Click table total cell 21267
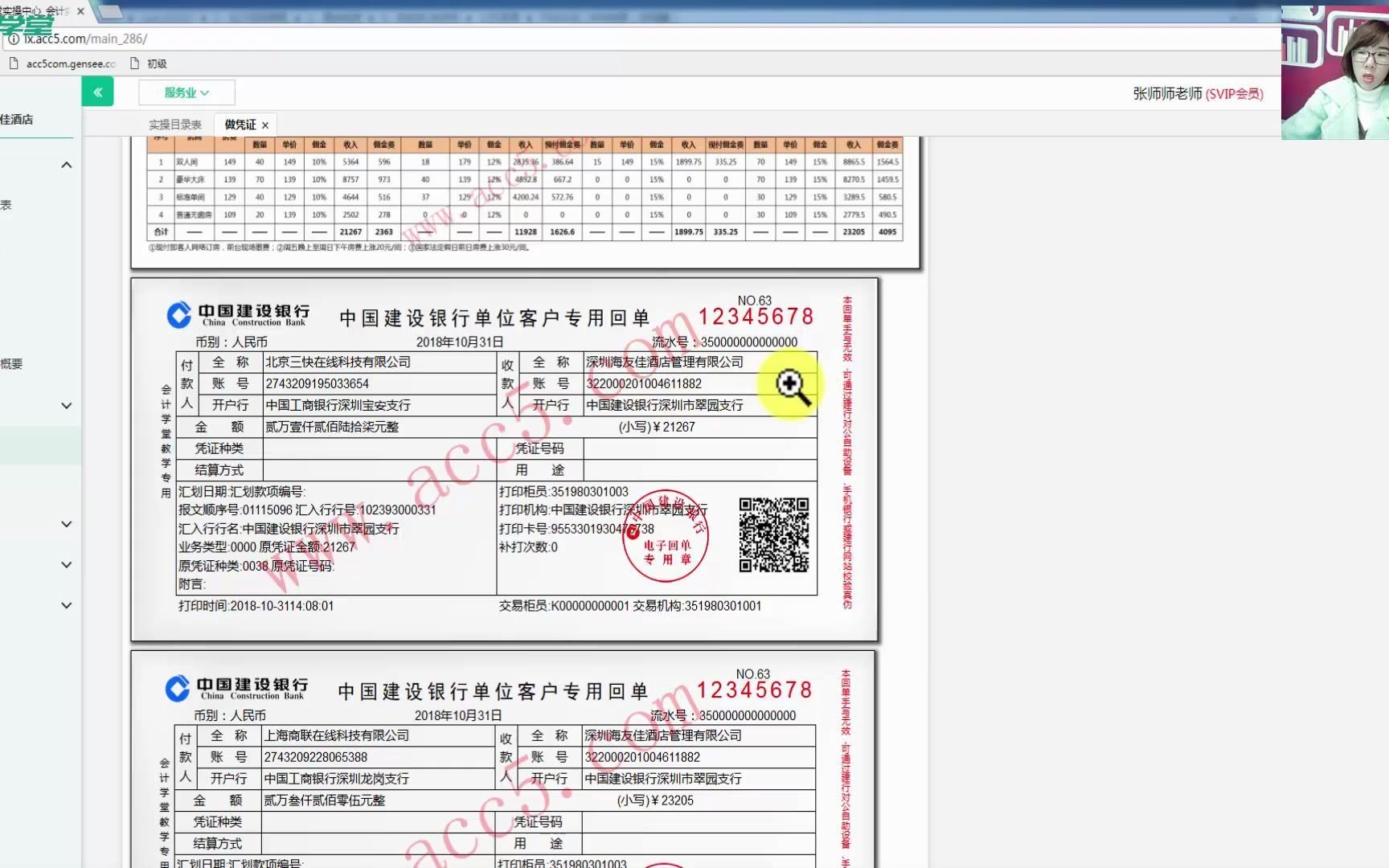Screen dimensions: 1389x868 click(x=350, y=231)
